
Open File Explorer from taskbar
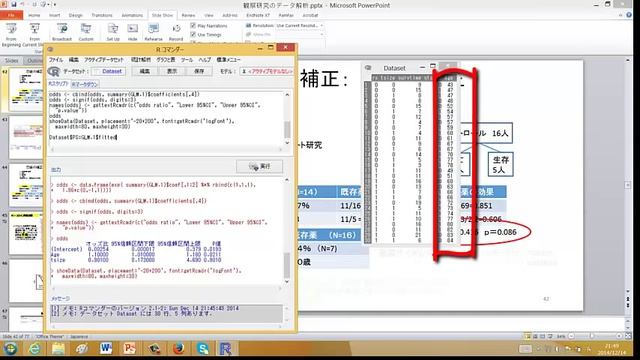[58, 349]
